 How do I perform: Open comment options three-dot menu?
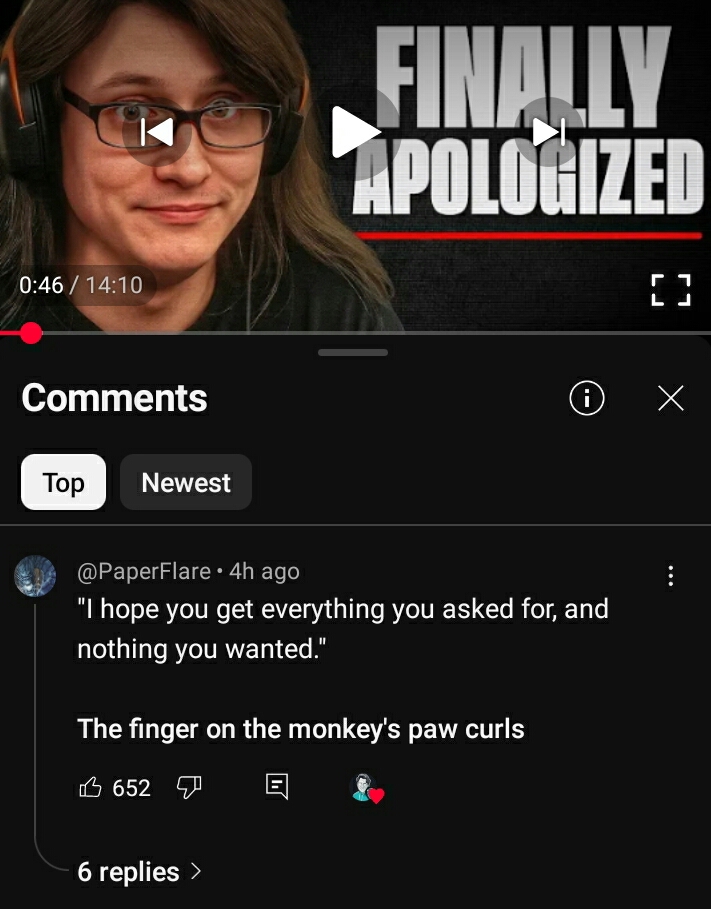pos(670,576)
